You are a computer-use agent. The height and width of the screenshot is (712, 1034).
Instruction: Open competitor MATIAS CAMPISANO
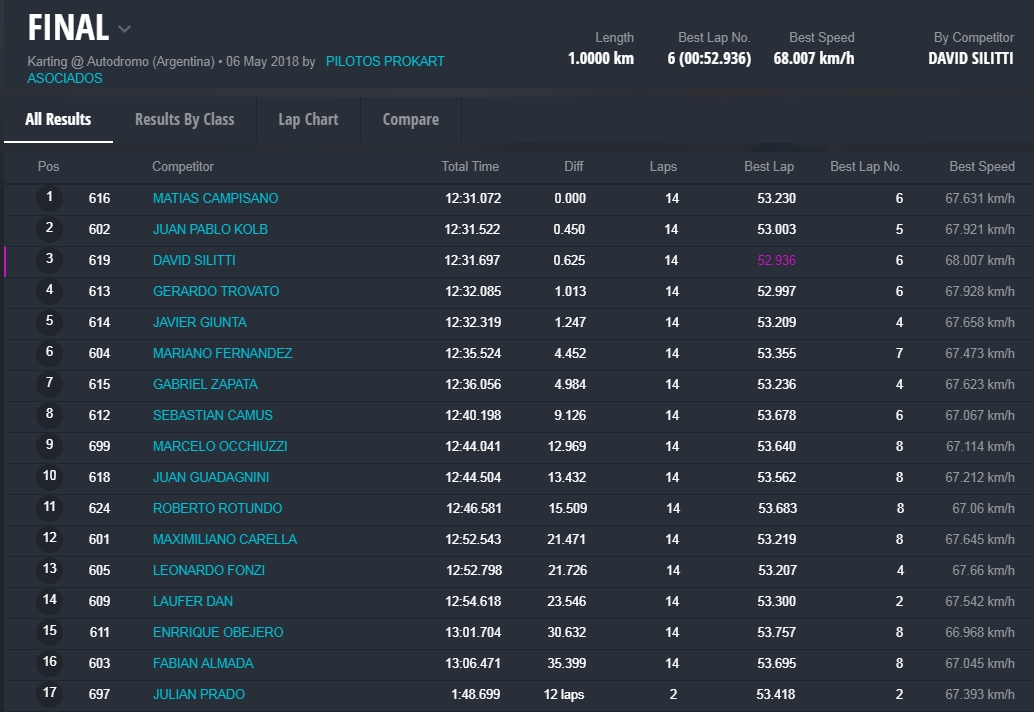(215, 198)
